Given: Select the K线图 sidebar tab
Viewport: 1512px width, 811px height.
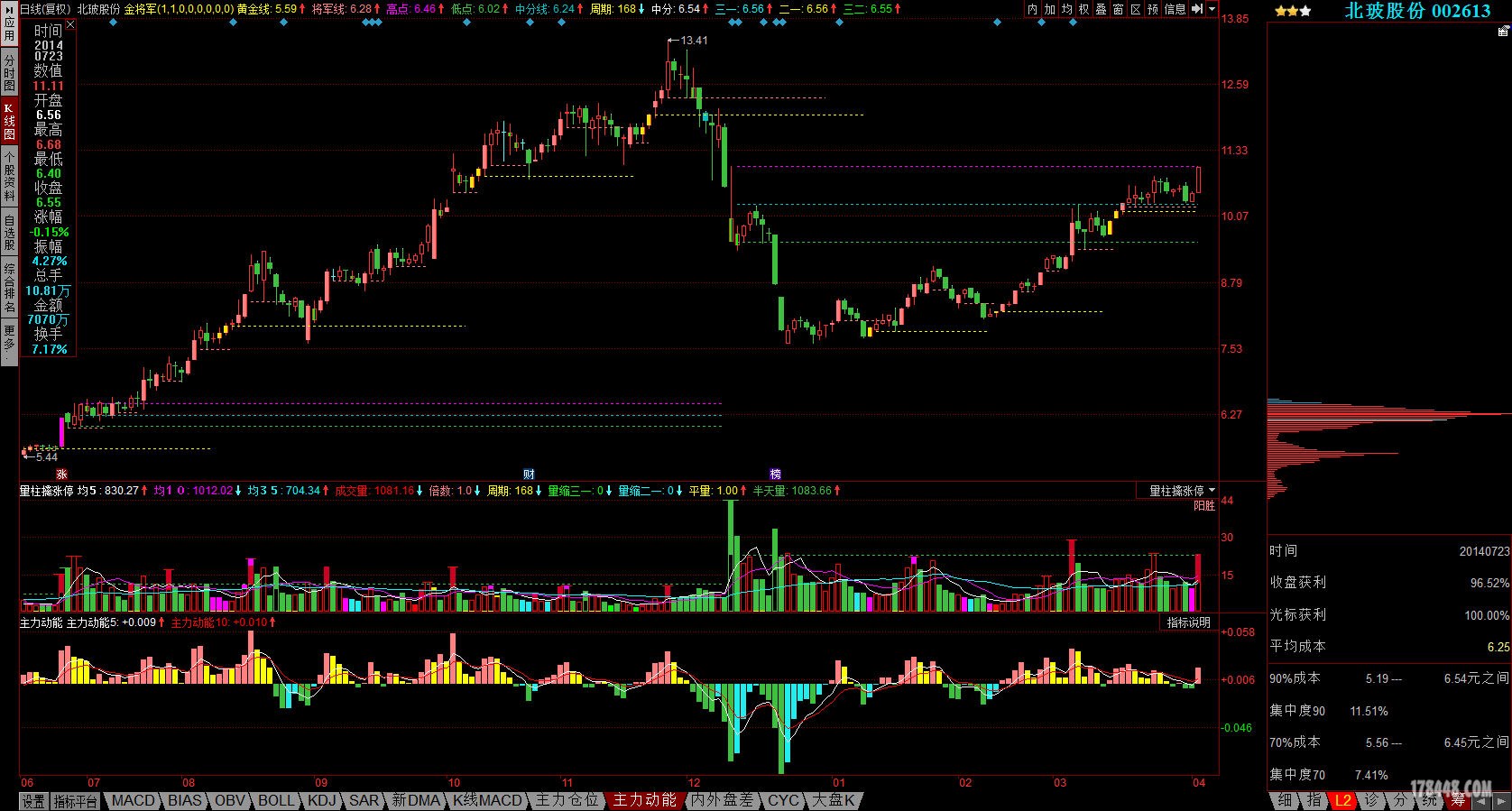Looking at the screenshot, I should pos(9,121).
